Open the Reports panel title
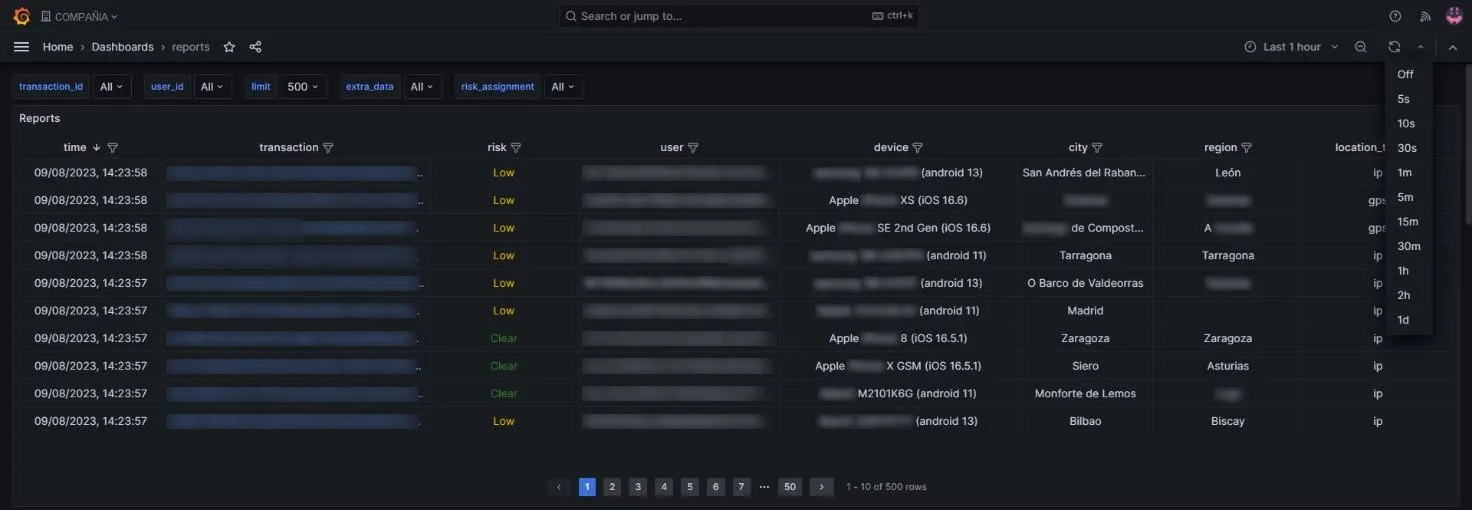The width and height of the screenshot is (1472, 510). click(40, 119)
